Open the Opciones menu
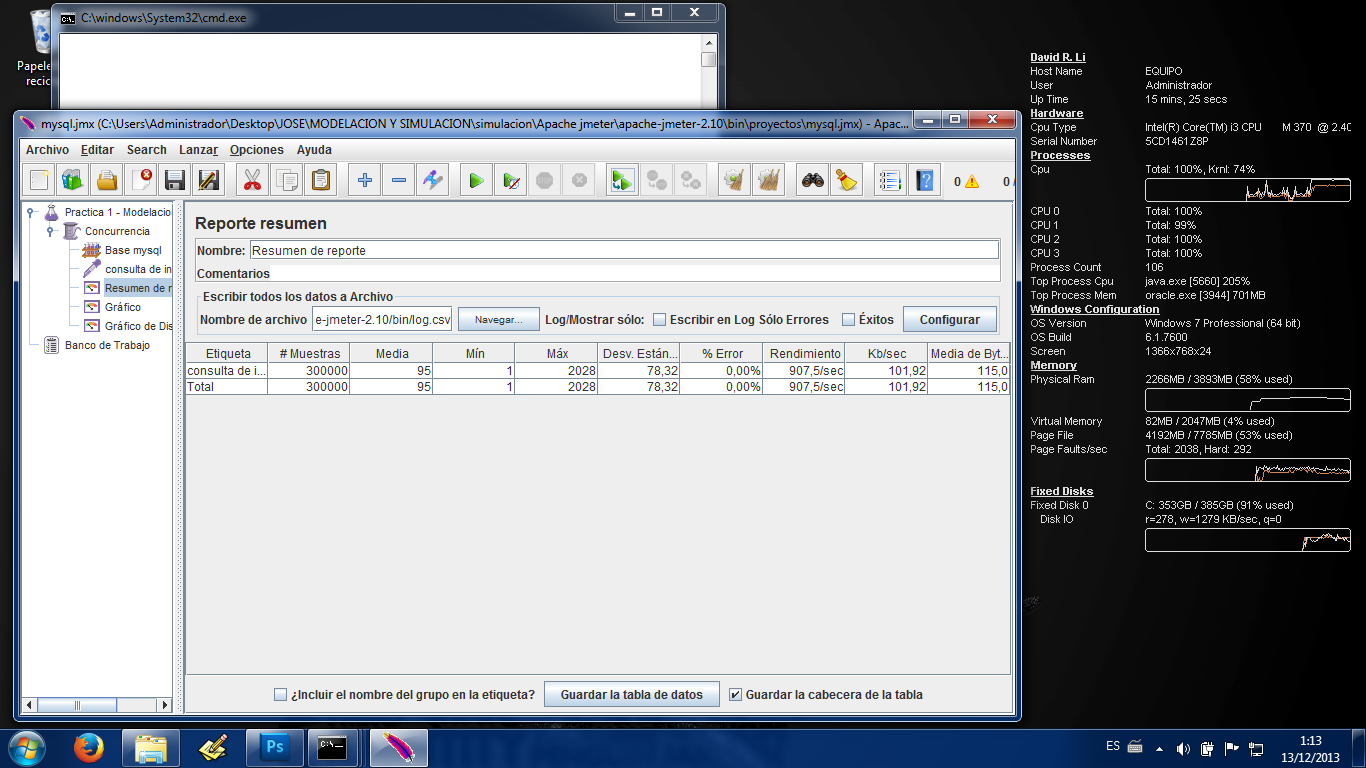The image size is (1366, 768). pyautogui.click(x=257, y=150)
